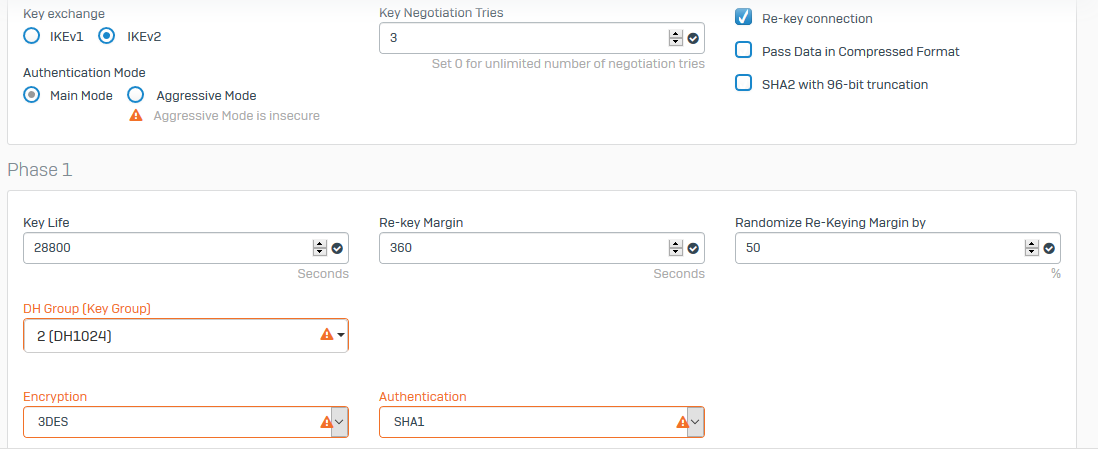Click the Re-key Margin input field
Screen dimensions: 1098x451
coord(541,248)
